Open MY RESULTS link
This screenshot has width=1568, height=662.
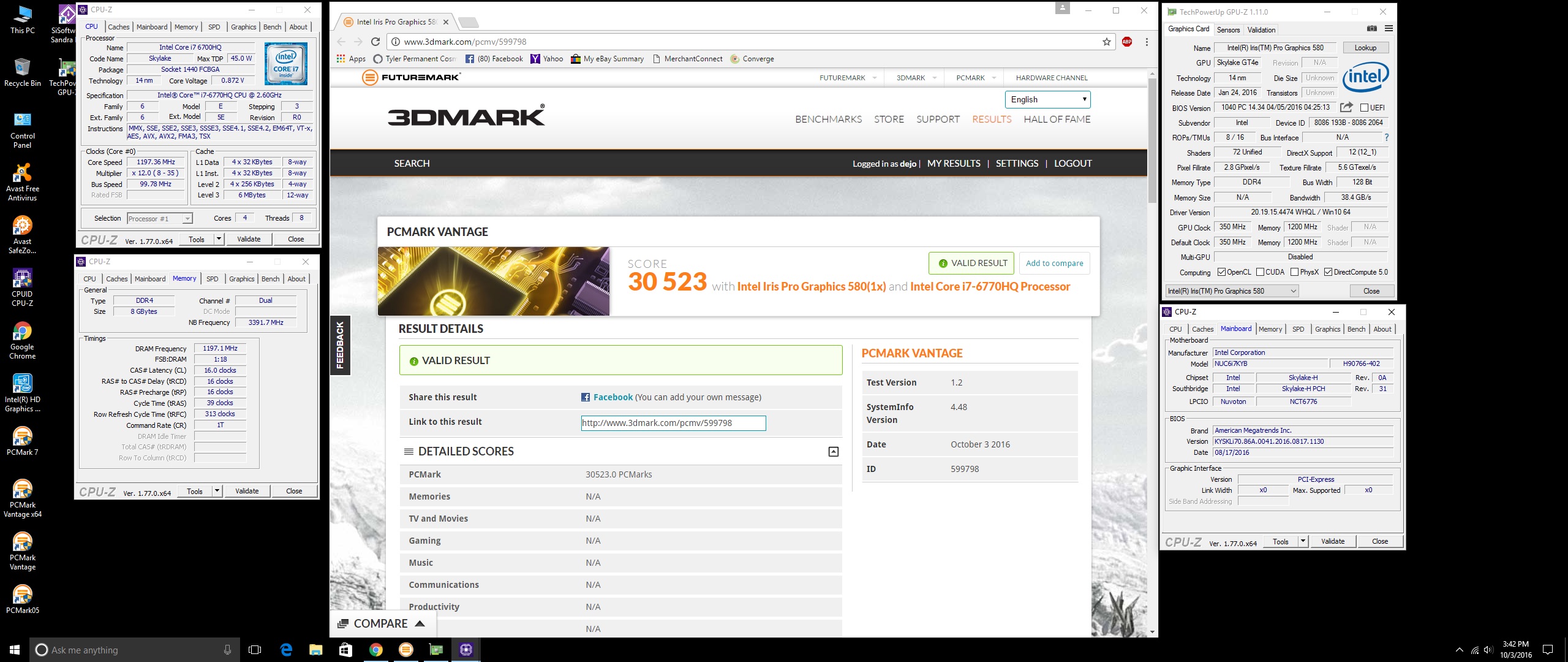[954, 164]
